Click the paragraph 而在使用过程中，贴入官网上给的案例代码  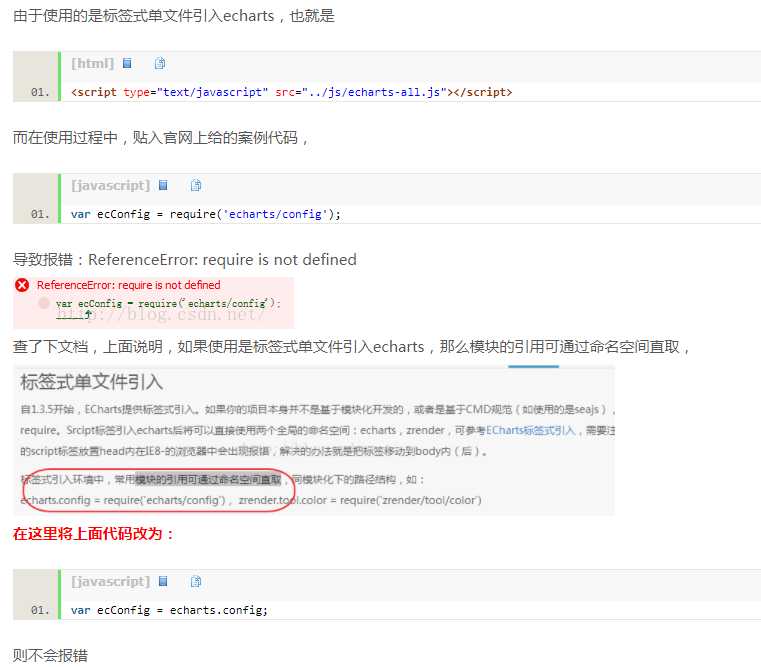pos(161,138)
